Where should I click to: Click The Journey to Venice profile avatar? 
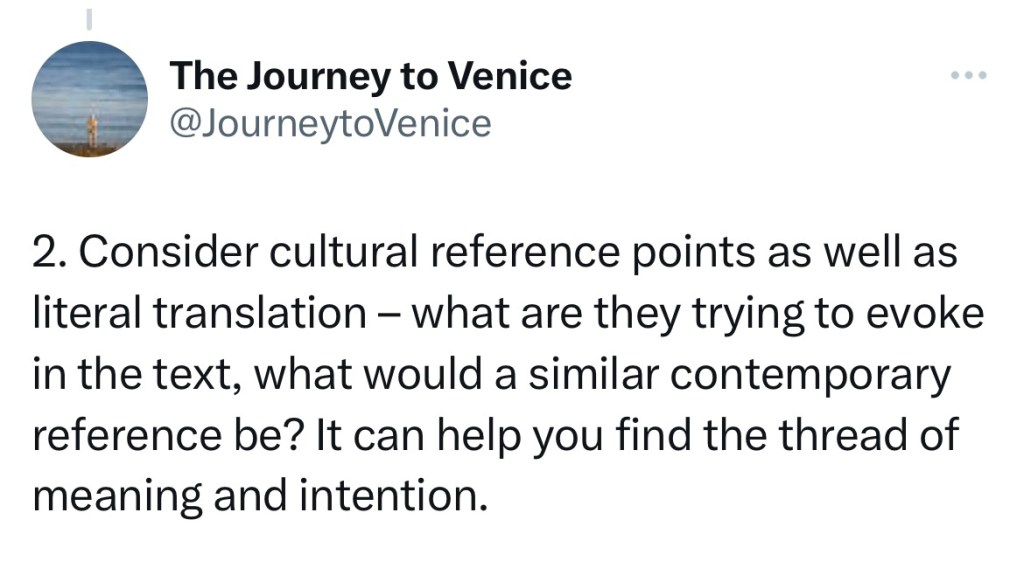click(x=90, y=99)
